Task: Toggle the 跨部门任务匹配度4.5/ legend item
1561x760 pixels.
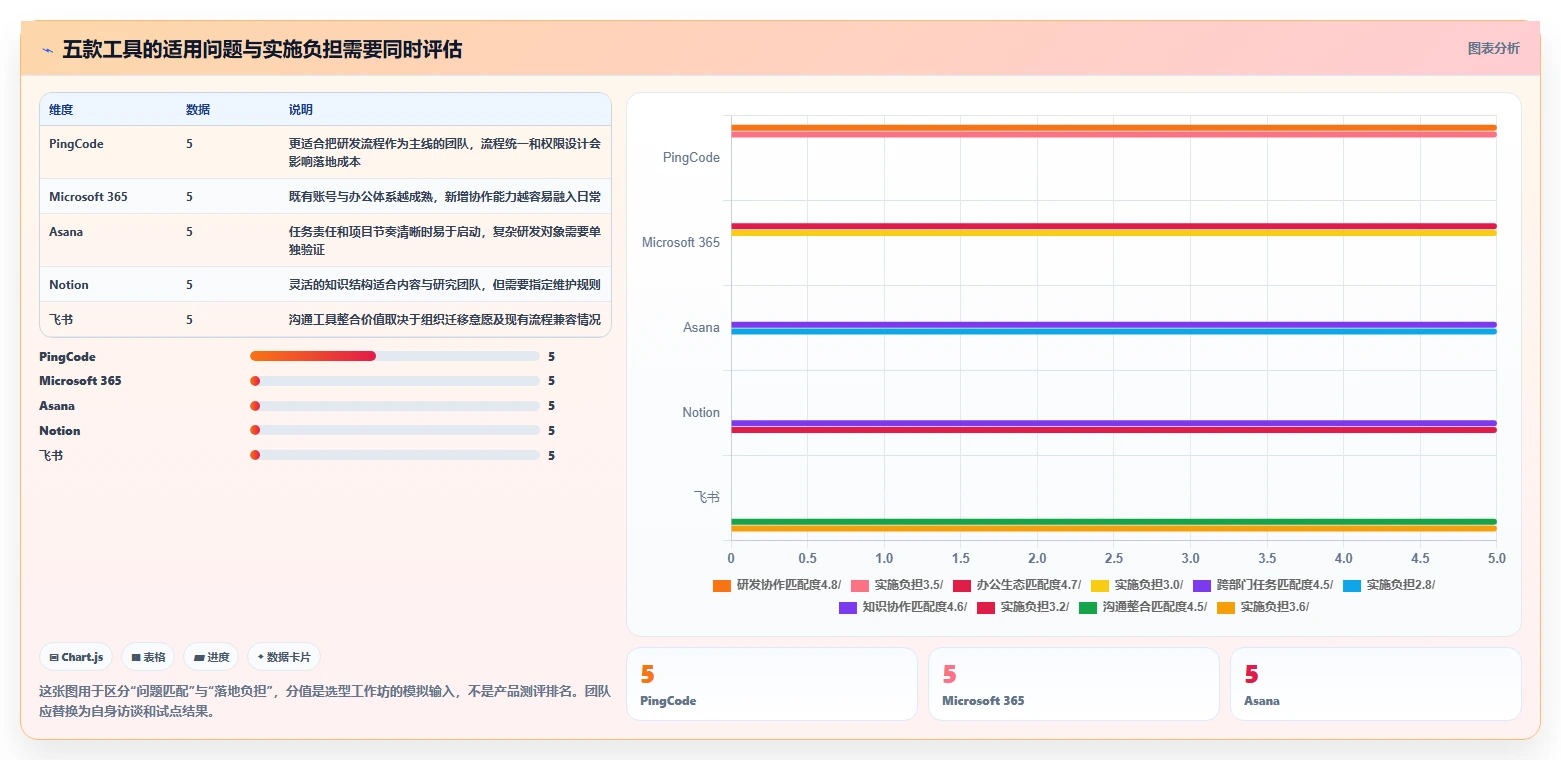Action: (x=1263, y=585)
